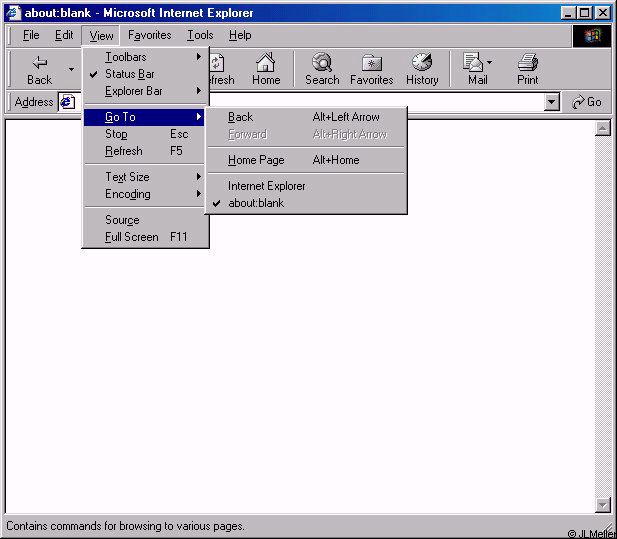617x539 pixels.
Task: Click the Search globe icon
Action: 322,63
